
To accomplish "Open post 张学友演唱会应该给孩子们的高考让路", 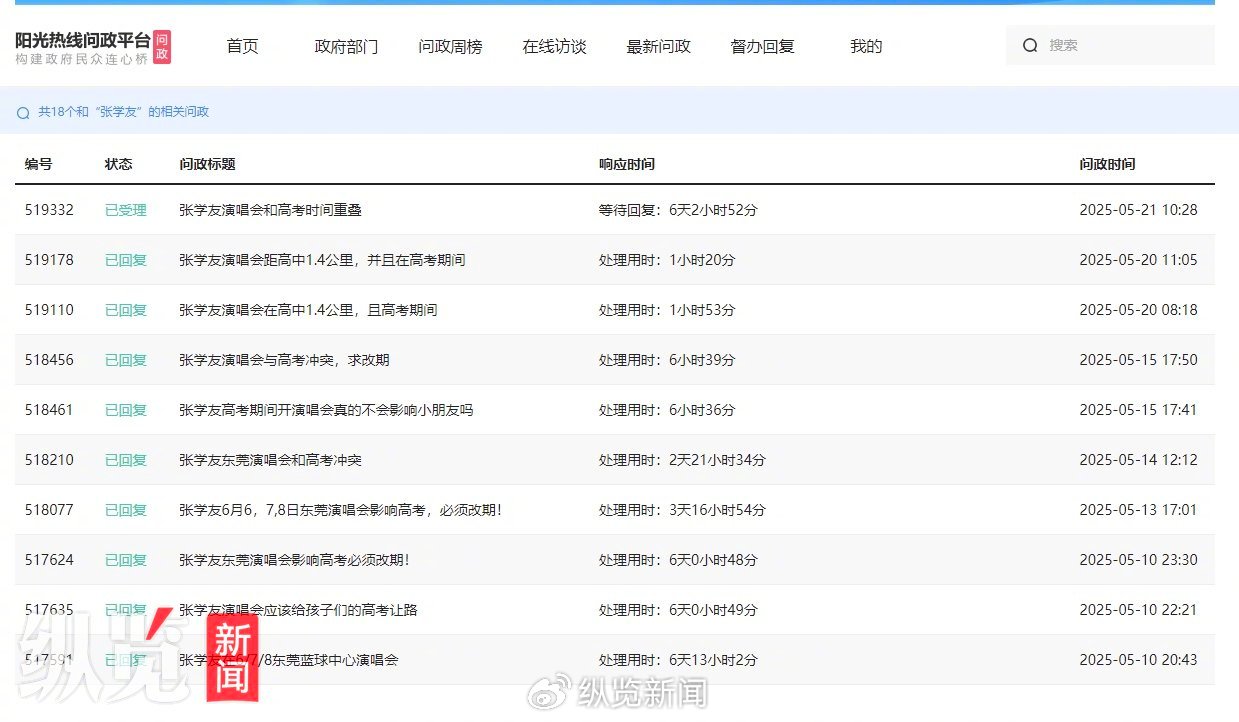I will [x=298, y=610].
